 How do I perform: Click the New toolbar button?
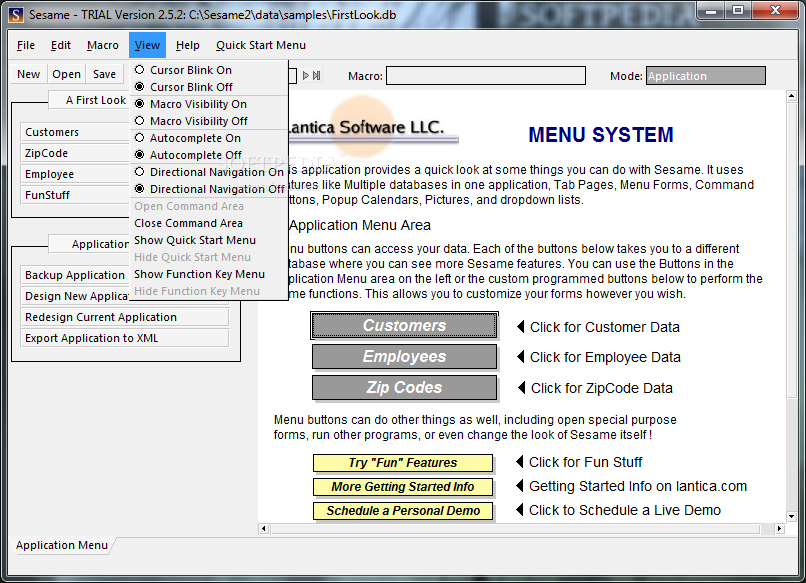(28, 74)
